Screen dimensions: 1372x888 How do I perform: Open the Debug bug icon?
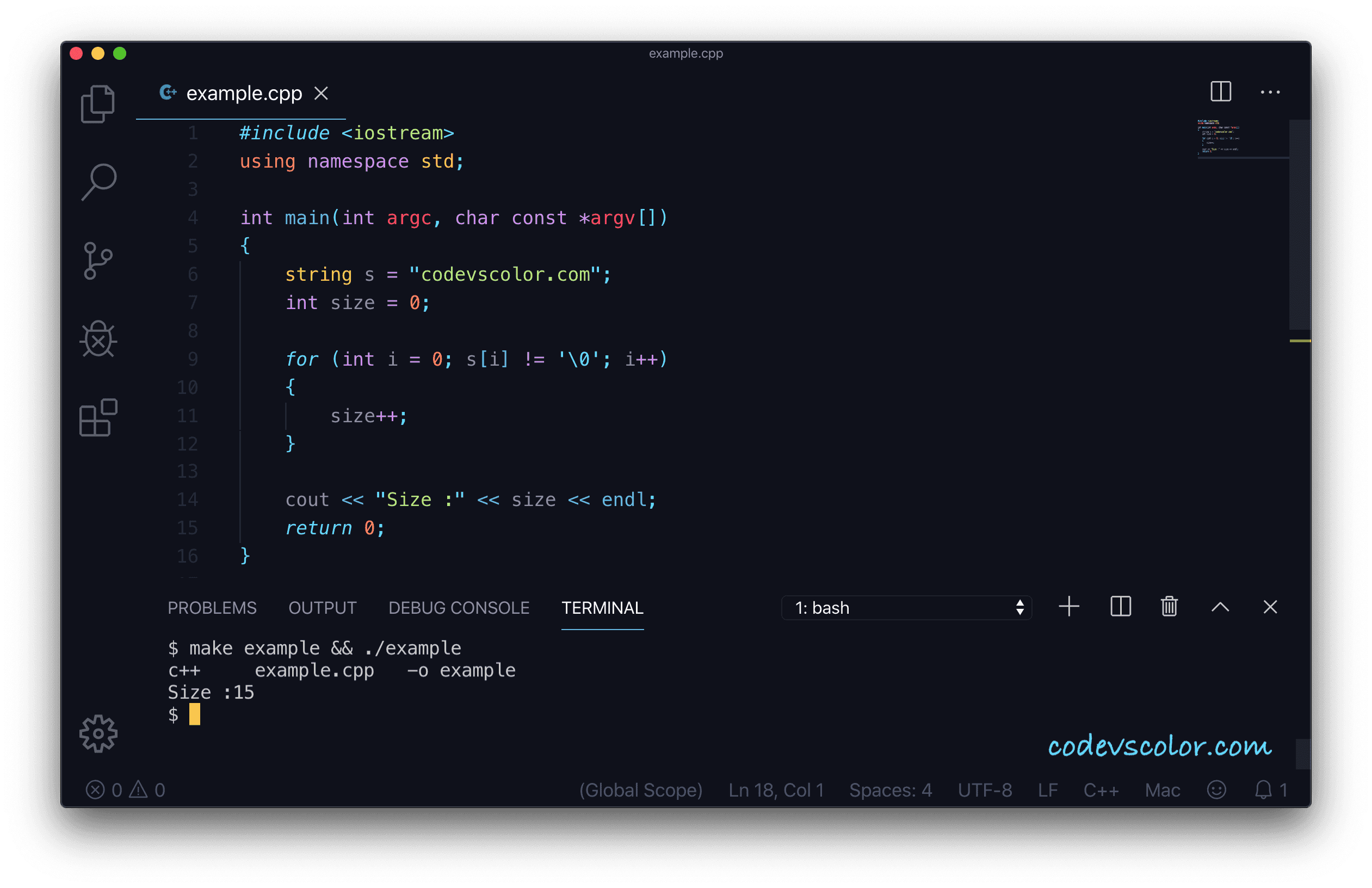pyautogui.click(x=98, y=339)
